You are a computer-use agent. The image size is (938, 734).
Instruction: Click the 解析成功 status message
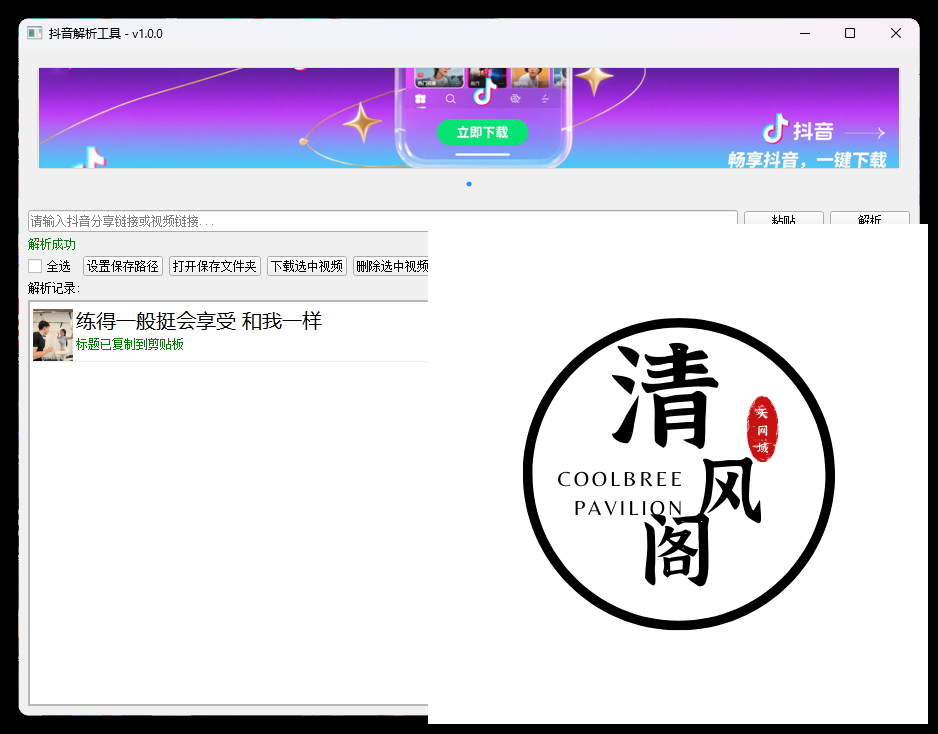[x=52, y=244]
